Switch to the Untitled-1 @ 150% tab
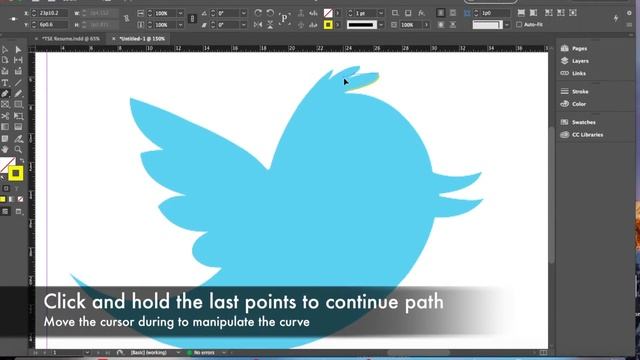640x360 pixels. coord(142,39)
